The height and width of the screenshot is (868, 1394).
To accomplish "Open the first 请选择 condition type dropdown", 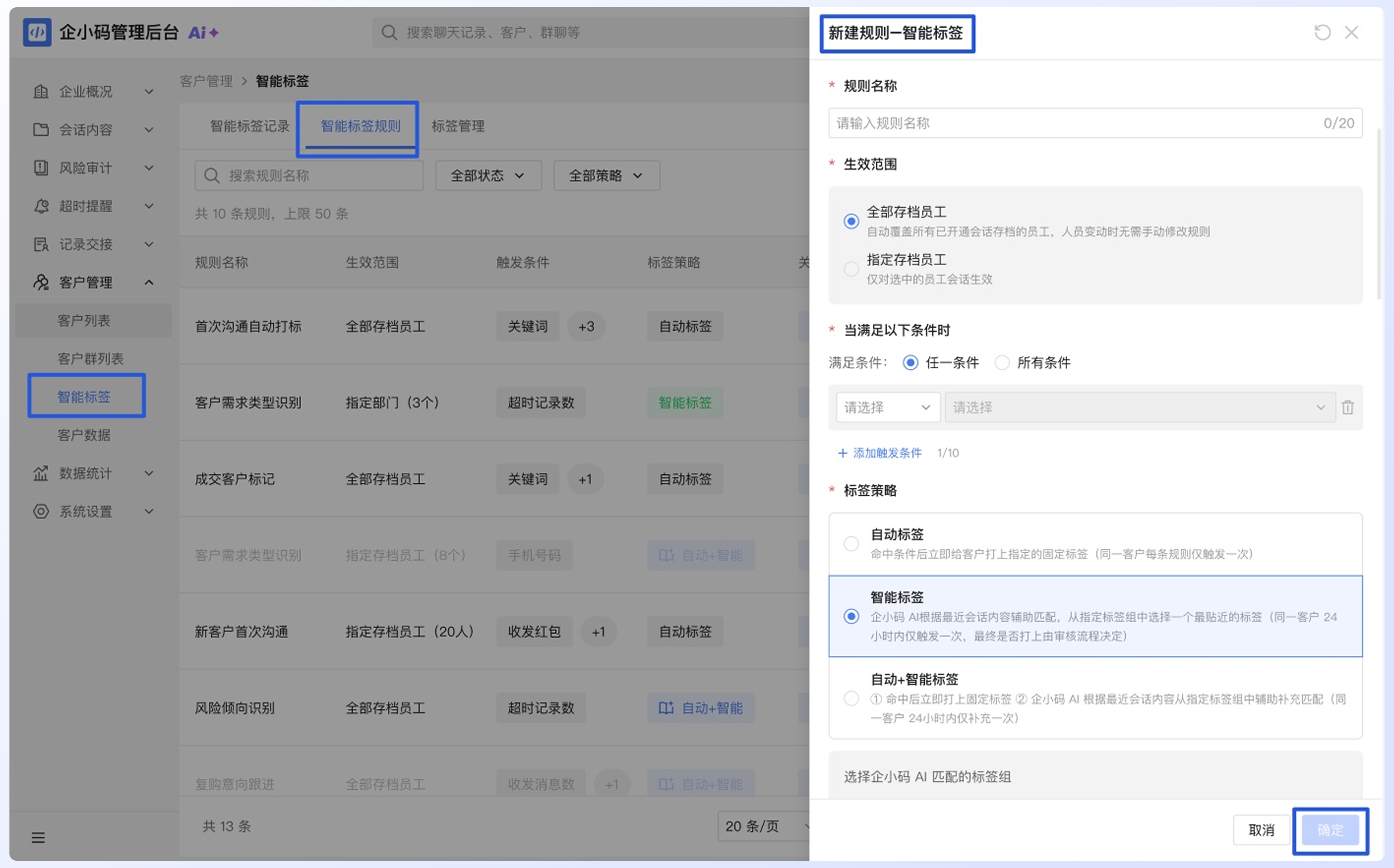I will pyautogui.click(x=888, y=408).
